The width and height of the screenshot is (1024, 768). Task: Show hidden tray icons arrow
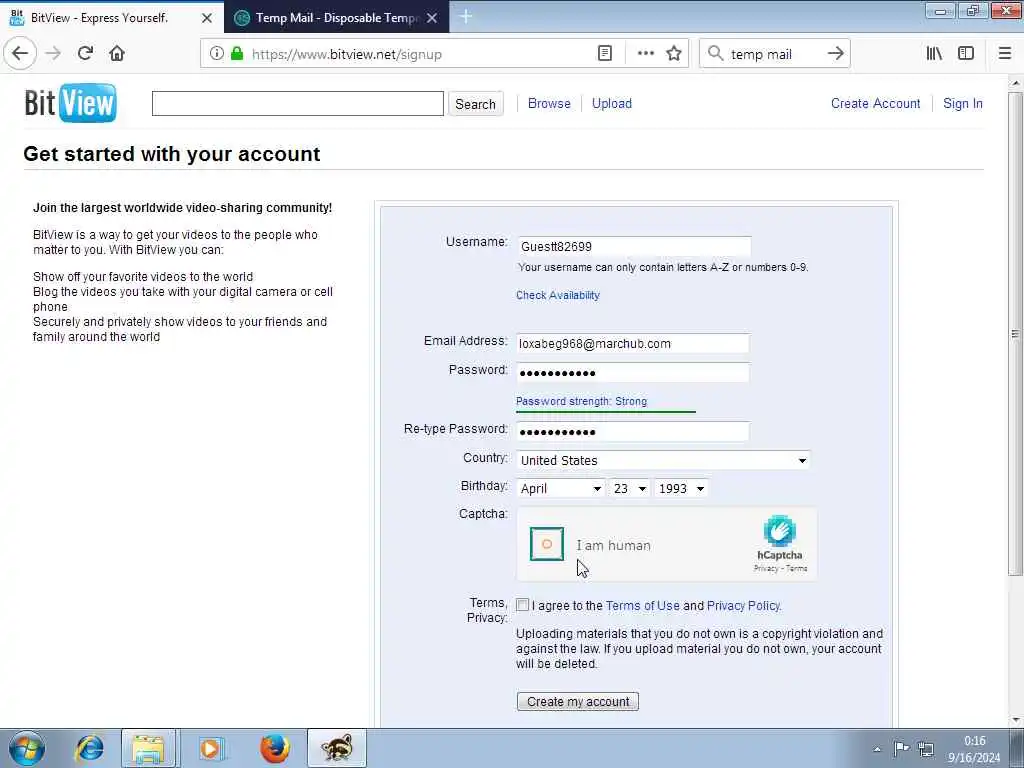pos(877,749)
